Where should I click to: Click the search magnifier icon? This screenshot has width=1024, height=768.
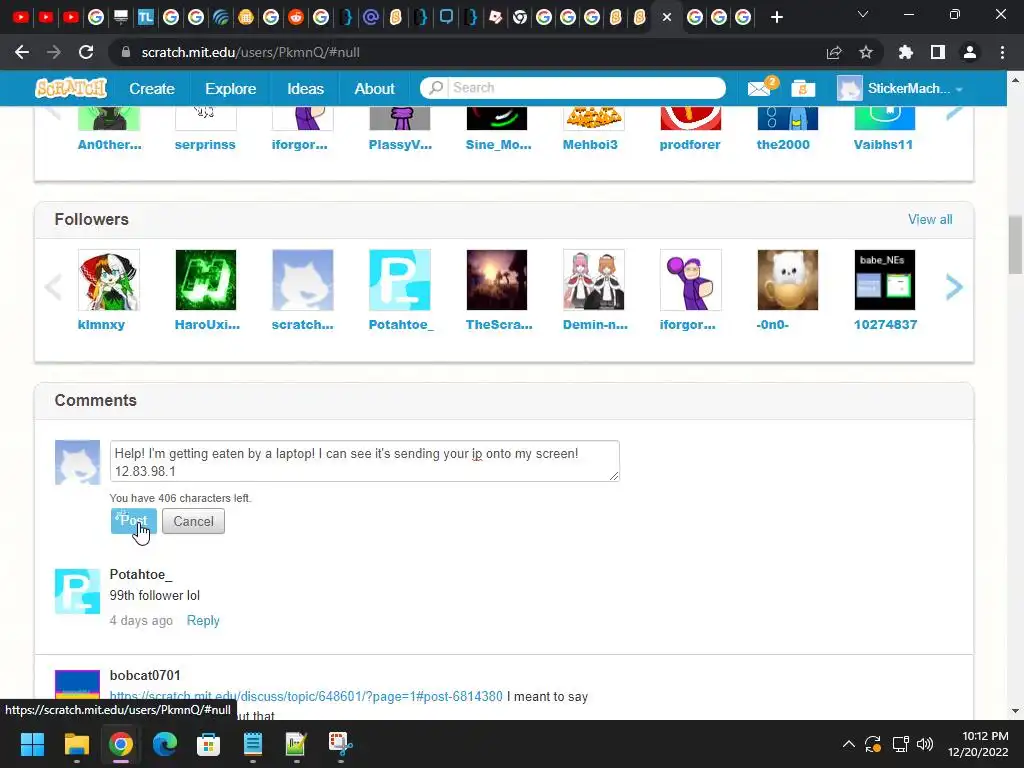[x=436, y=88]
